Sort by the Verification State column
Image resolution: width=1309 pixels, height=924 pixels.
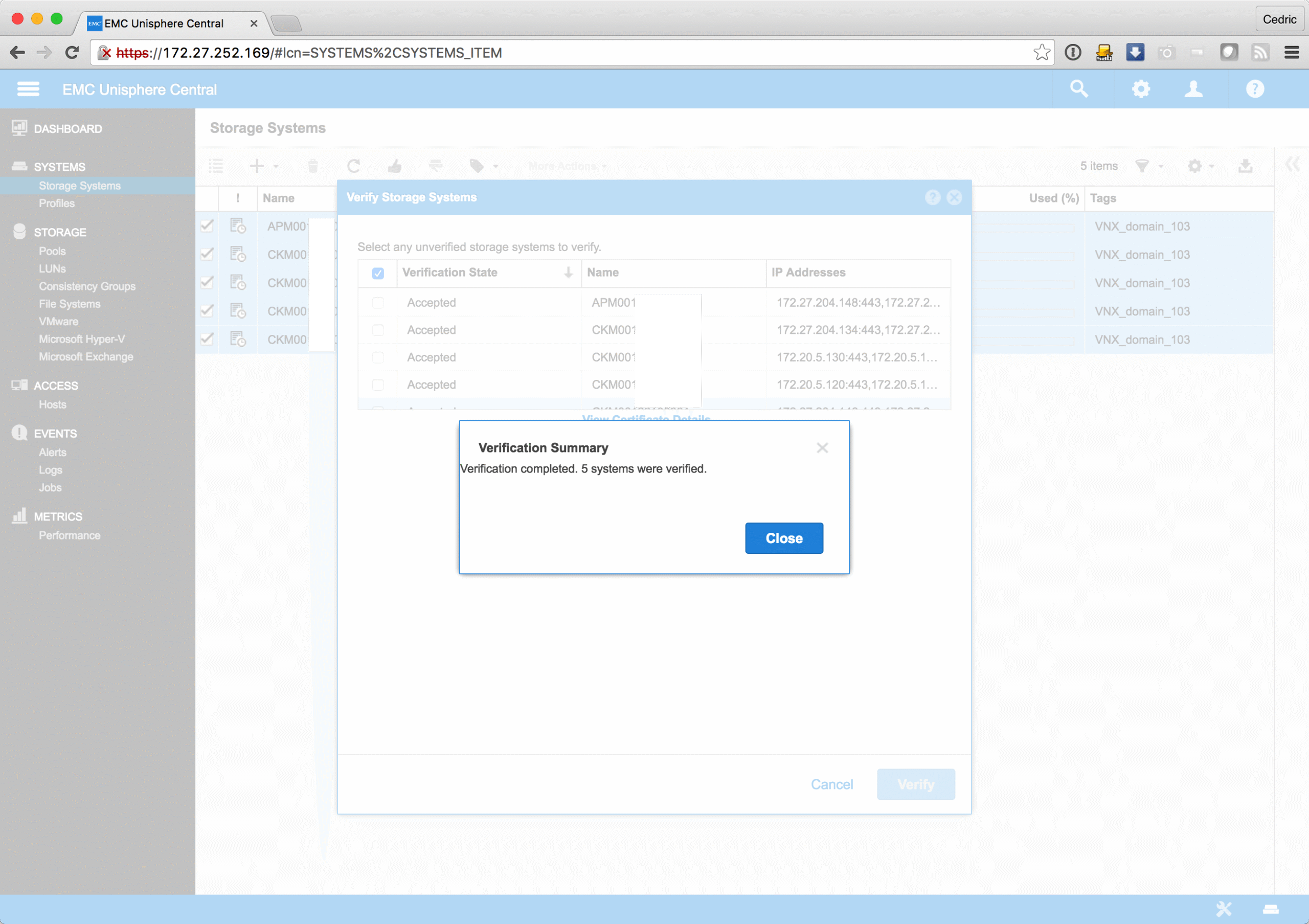[450, 273]
